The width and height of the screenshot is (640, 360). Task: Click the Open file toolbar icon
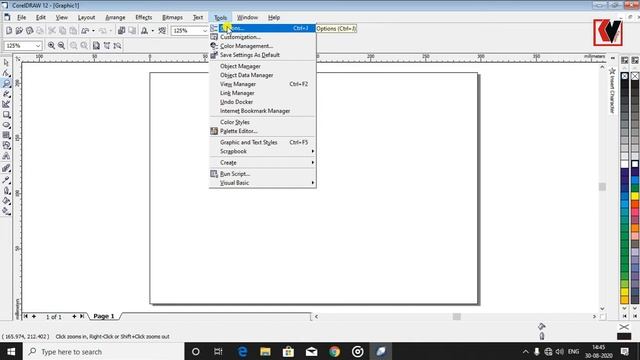(19, 31)
